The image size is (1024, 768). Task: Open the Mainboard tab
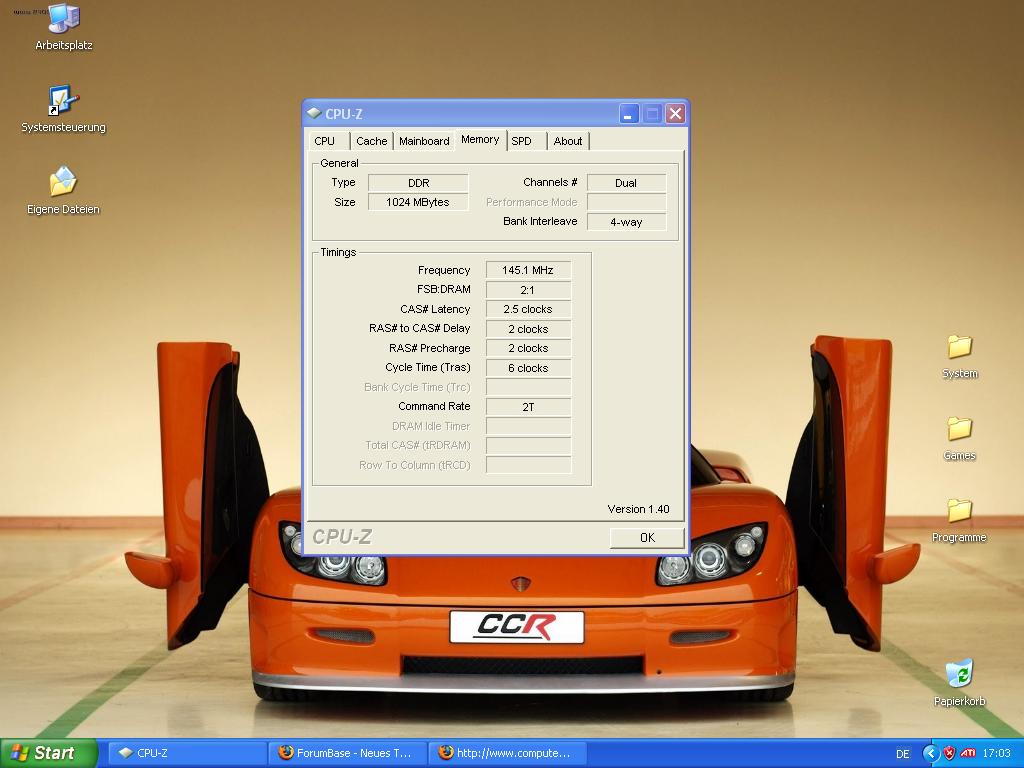(424, 141)
